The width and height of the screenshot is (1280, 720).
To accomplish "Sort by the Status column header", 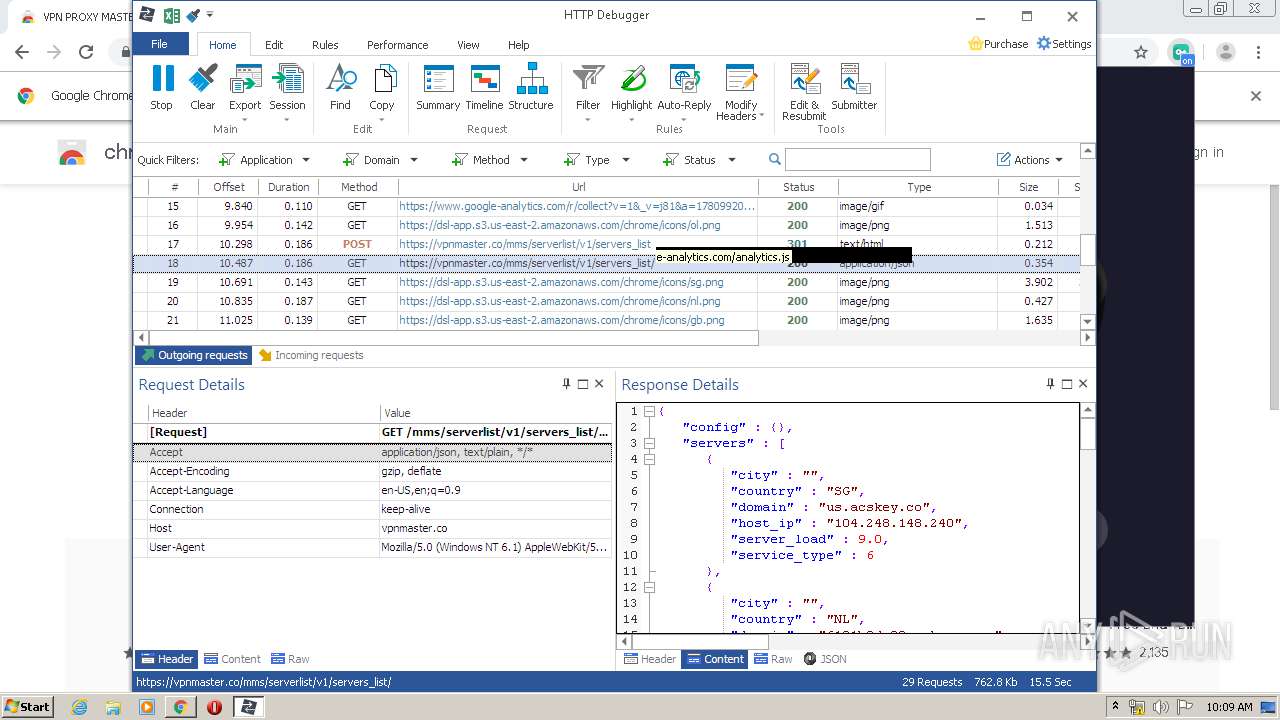I will coord(798,187).
